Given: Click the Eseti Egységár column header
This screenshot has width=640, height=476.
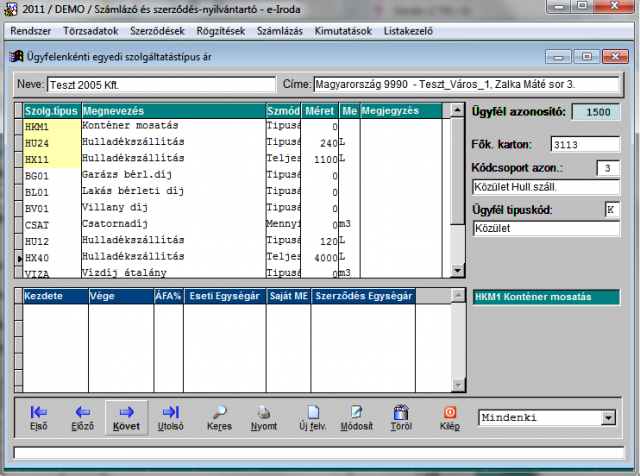Looking at the screenshot, I should click(224, 297).
